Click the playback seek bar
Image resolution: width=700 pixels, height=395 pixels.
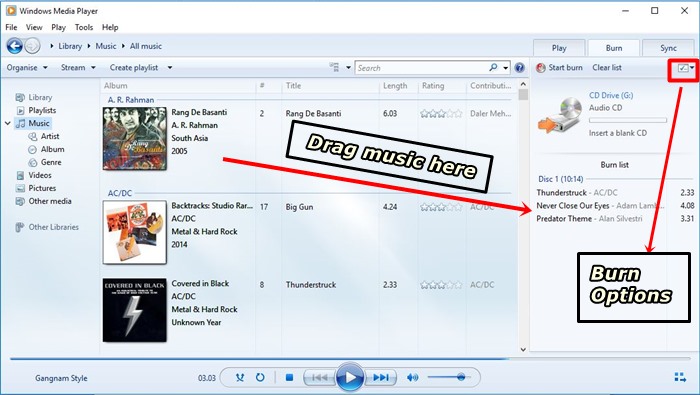(x=350, y=358)
